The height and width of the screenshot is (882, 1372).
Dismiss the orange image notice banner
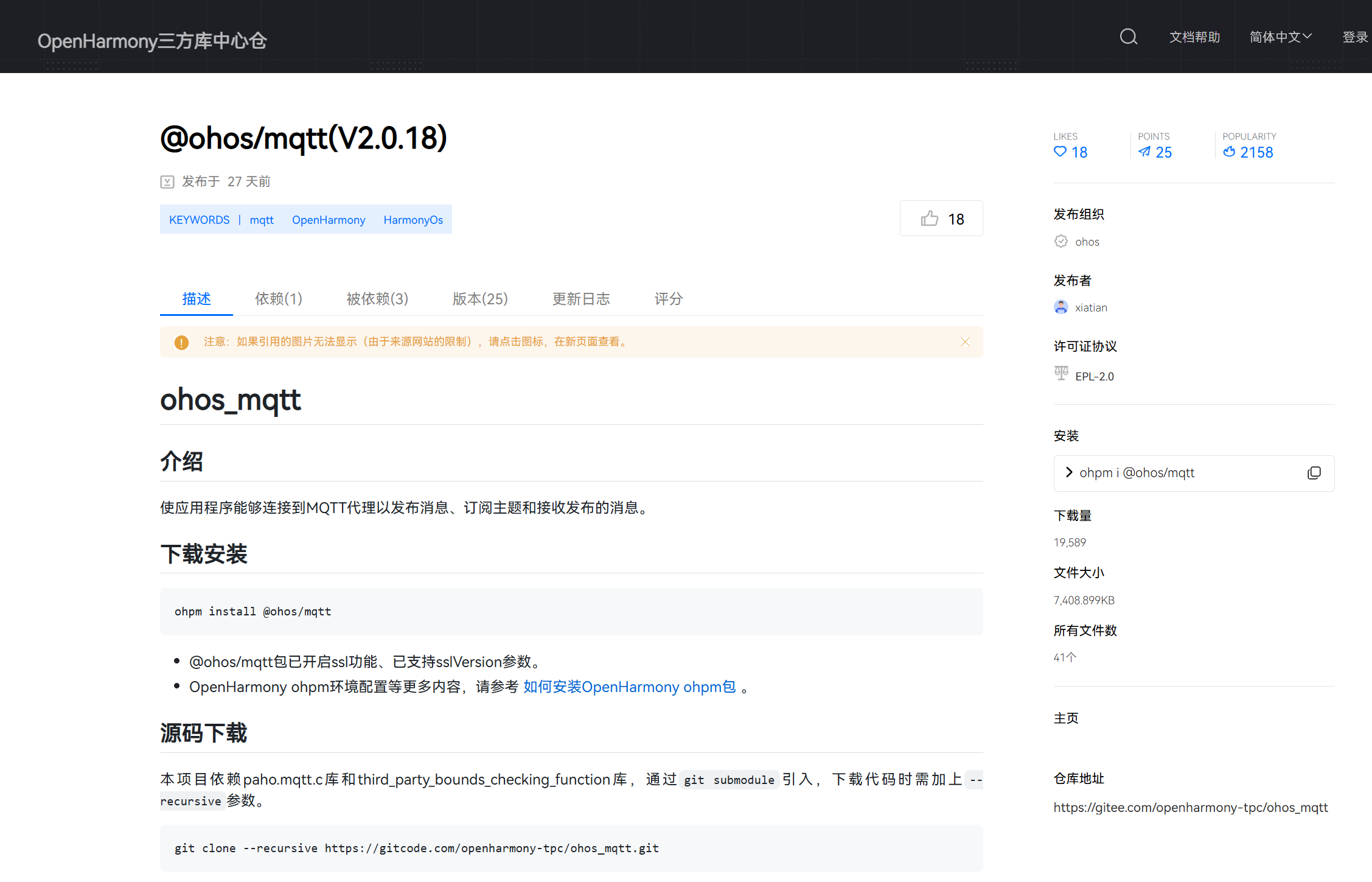click(x=965, y=341)
